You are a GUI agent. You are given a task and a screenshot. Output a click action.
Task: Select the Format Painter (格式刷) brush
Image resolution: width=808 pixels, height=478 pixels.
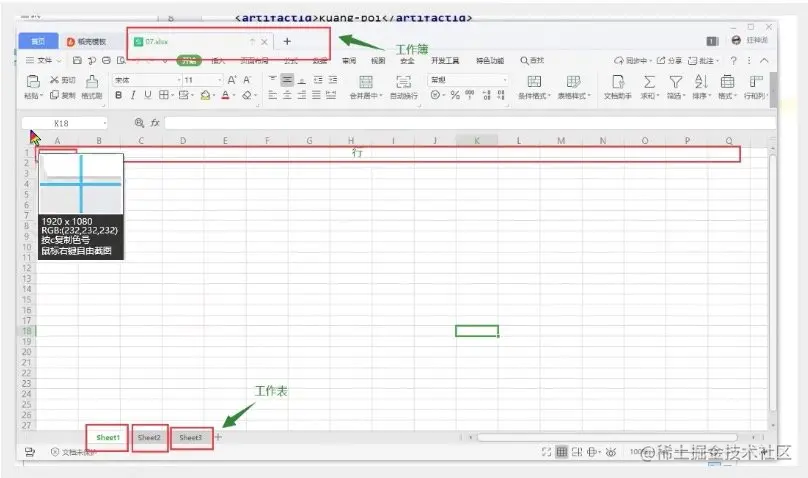(92, 81)
